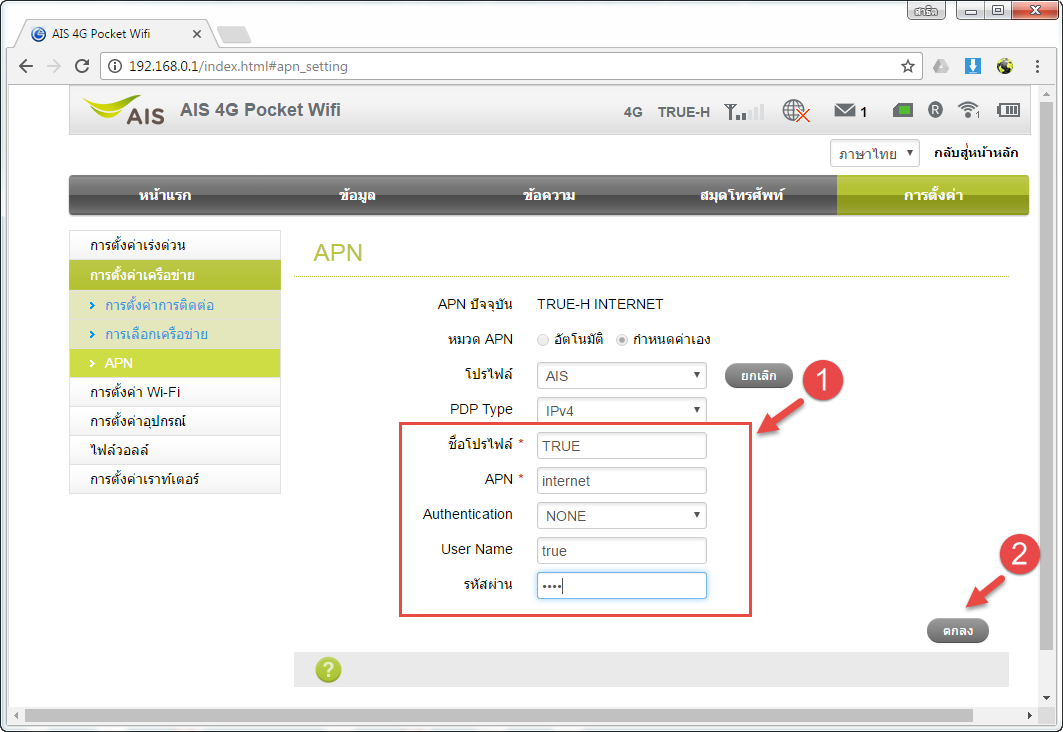Click the signal strength bars icon

pos(744,111)
